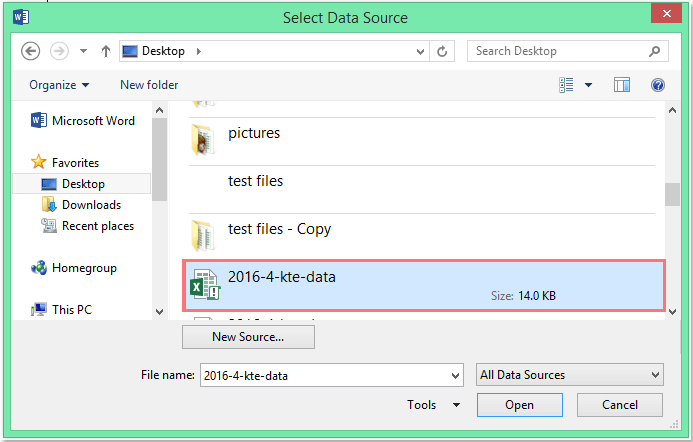
Task: Expand the view options dropdown arrow
Action: tap(588, 85)
